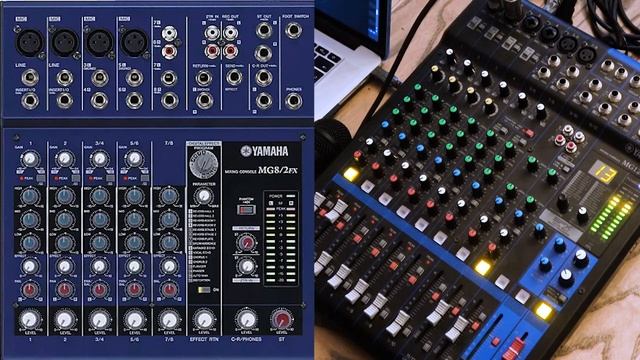Click upper C-R OUT jack
This screenshot has height=360, width=640.
264,78
